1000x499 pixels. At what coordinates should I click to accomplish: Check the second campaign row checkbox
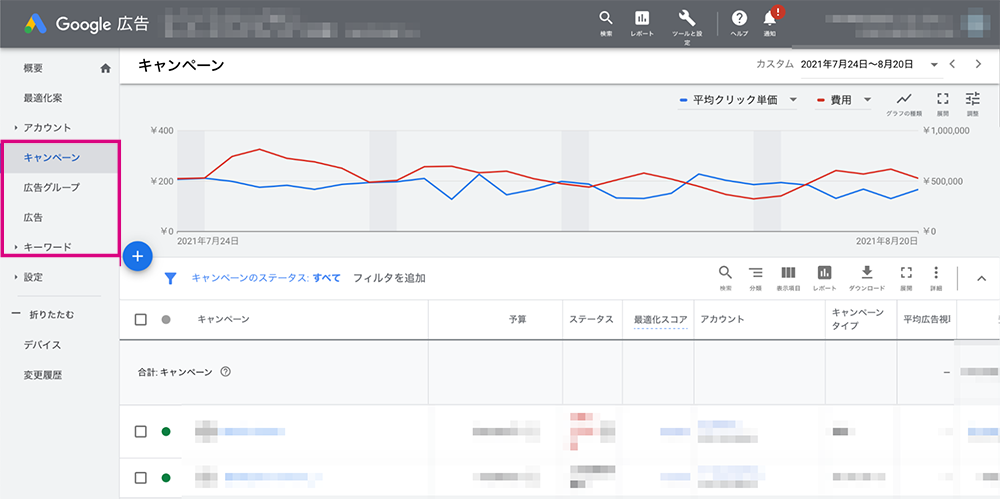point(141,477)
